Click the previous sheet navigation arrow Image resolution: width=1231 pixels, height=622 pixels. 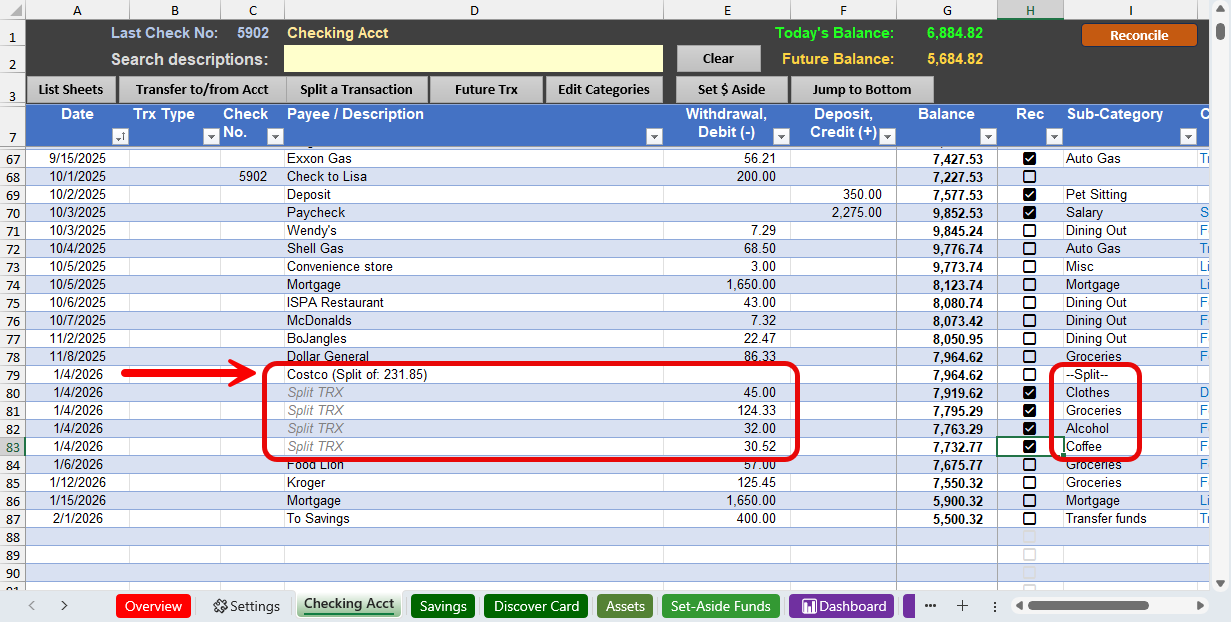pyautogui.click(x=32, y=606)
